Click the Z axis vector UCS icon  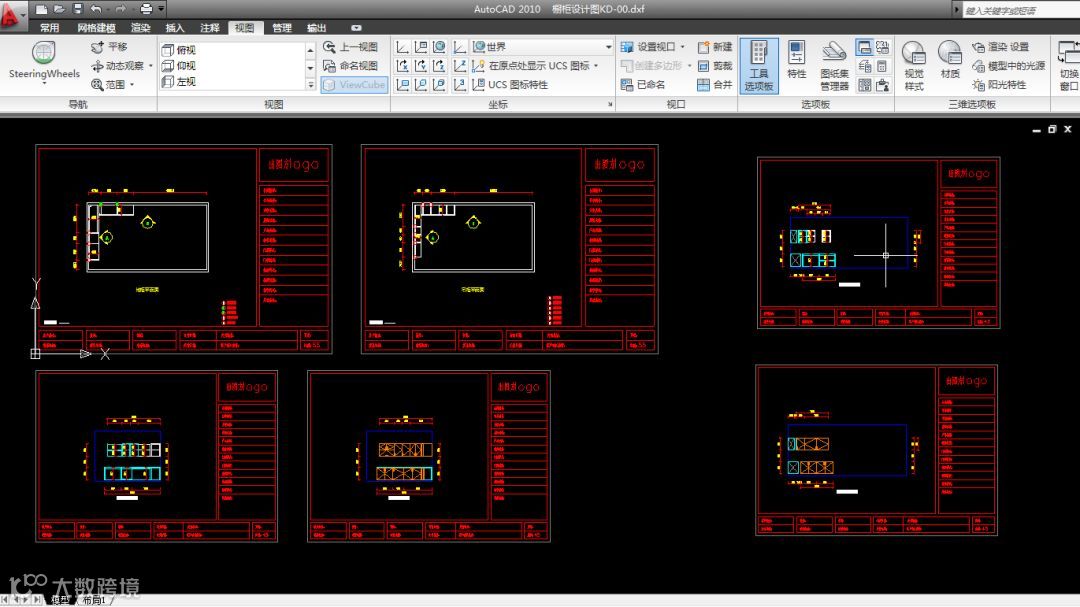tap(459, 65)
